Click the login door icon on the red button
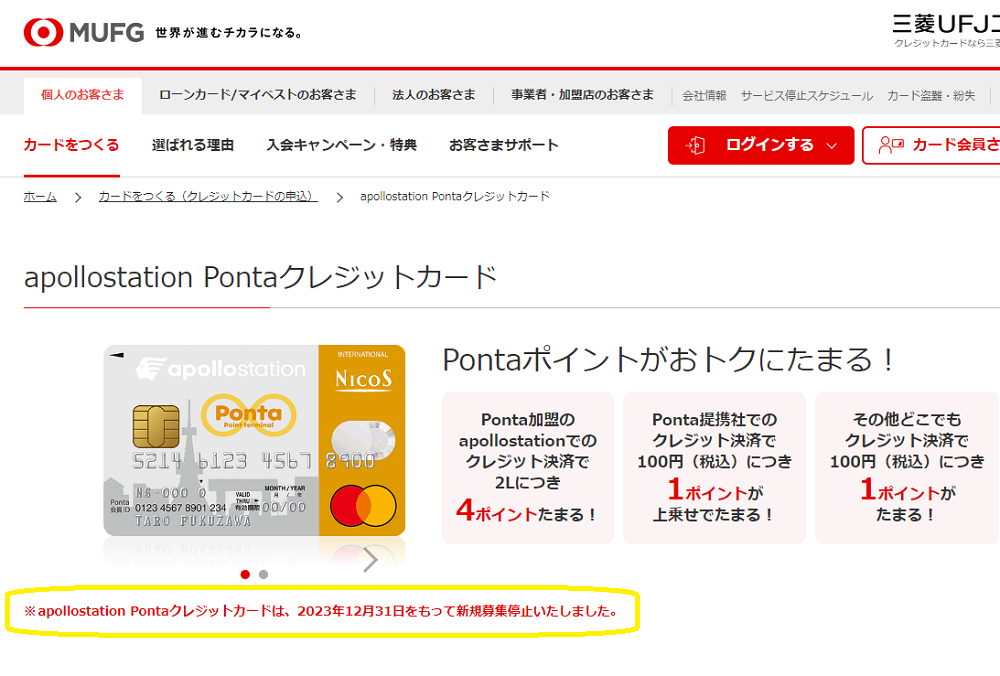The image size is (1000, 676). pyautogui.click(x=695, y=145)
